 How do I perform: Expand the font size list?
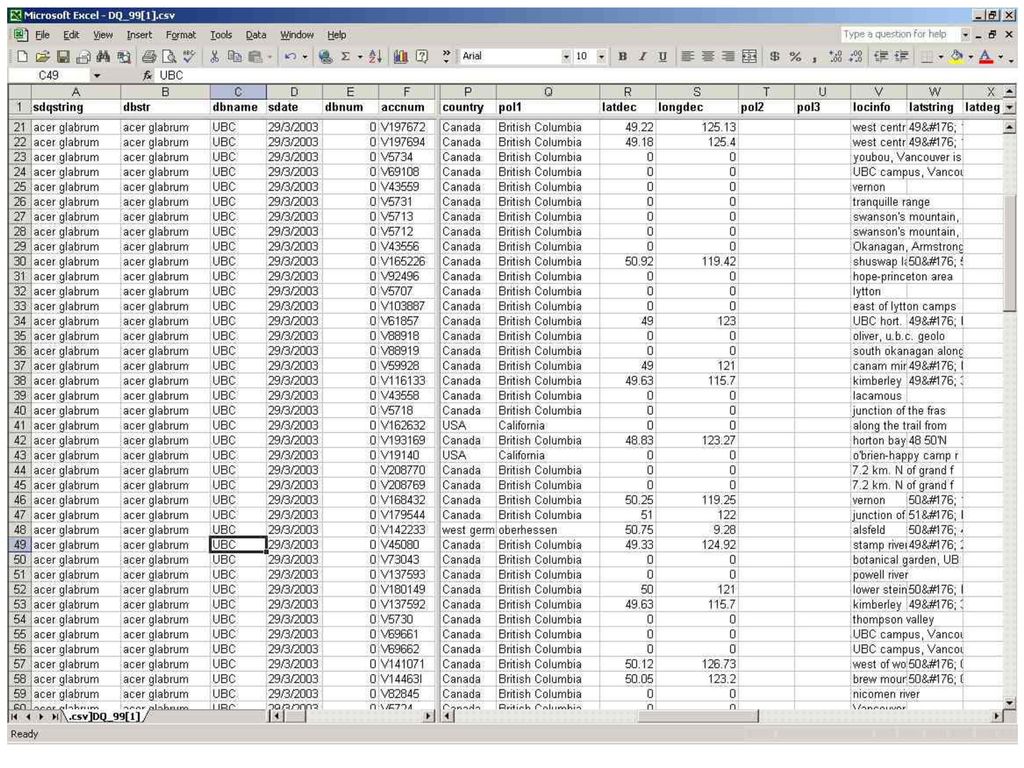point(601,57)
